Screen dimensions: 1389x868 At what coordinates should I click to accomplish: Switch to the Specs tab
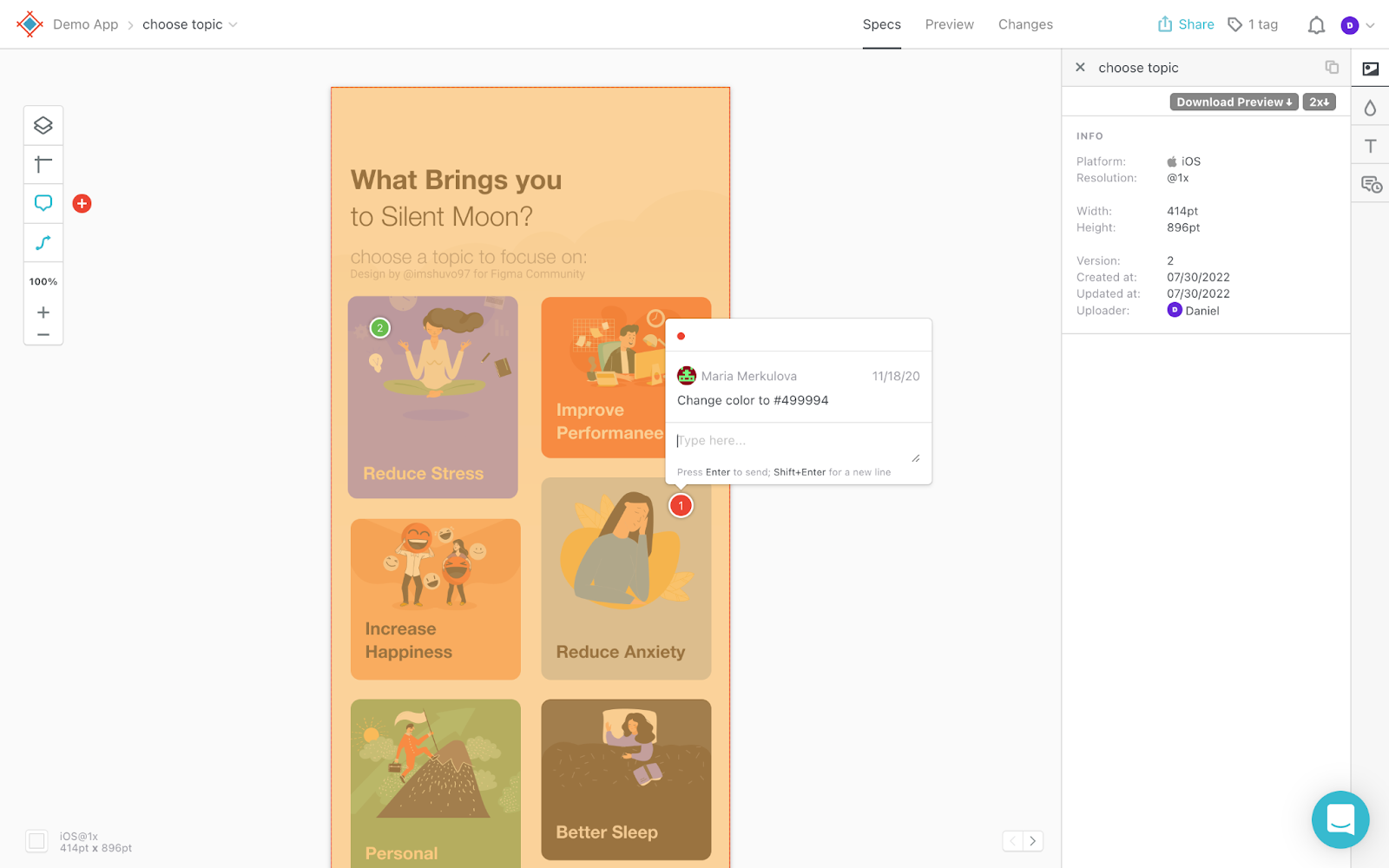tap(882, 24)
